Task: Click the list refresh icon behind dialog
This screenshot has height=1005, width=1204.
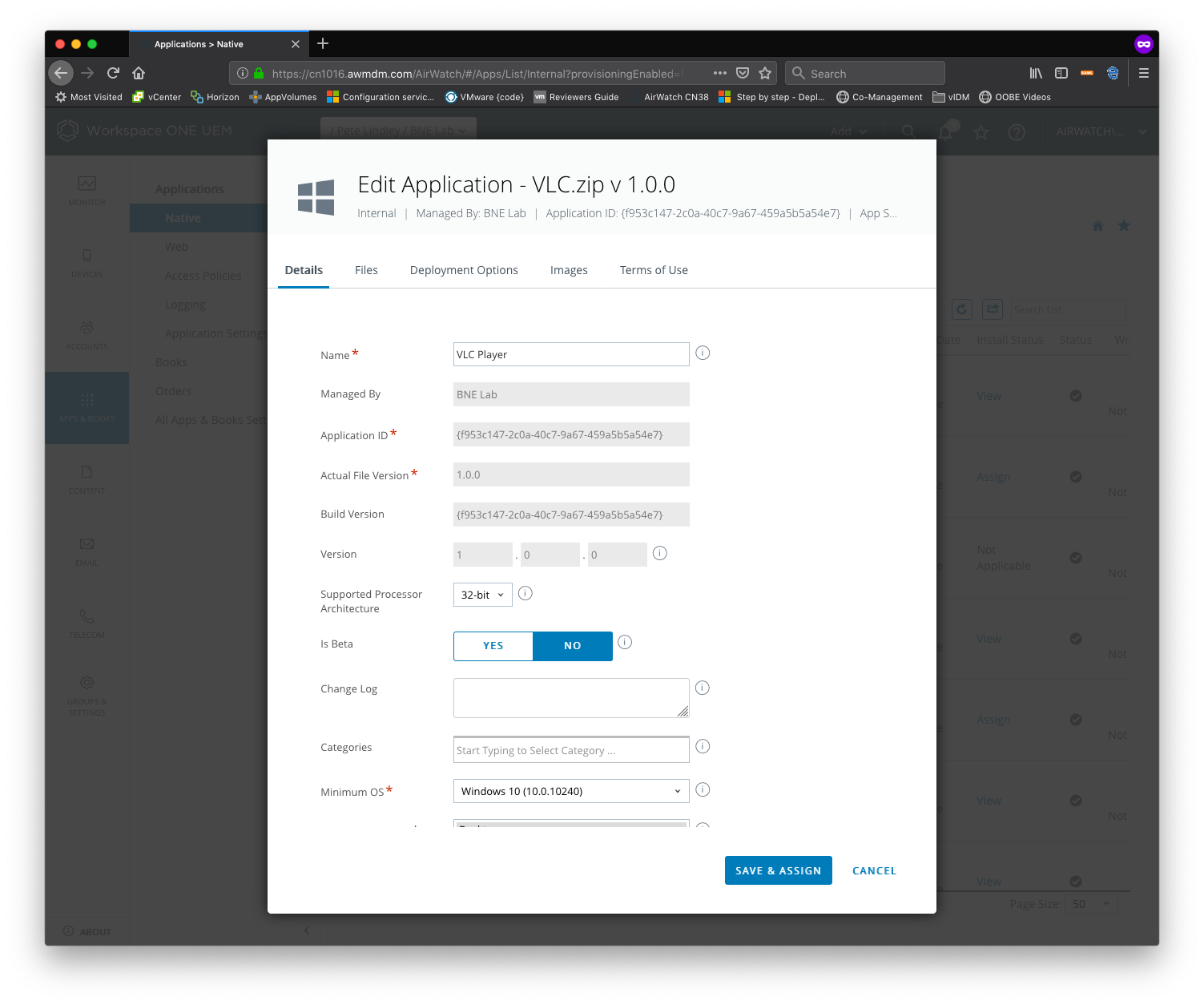Action: (962, 309)
